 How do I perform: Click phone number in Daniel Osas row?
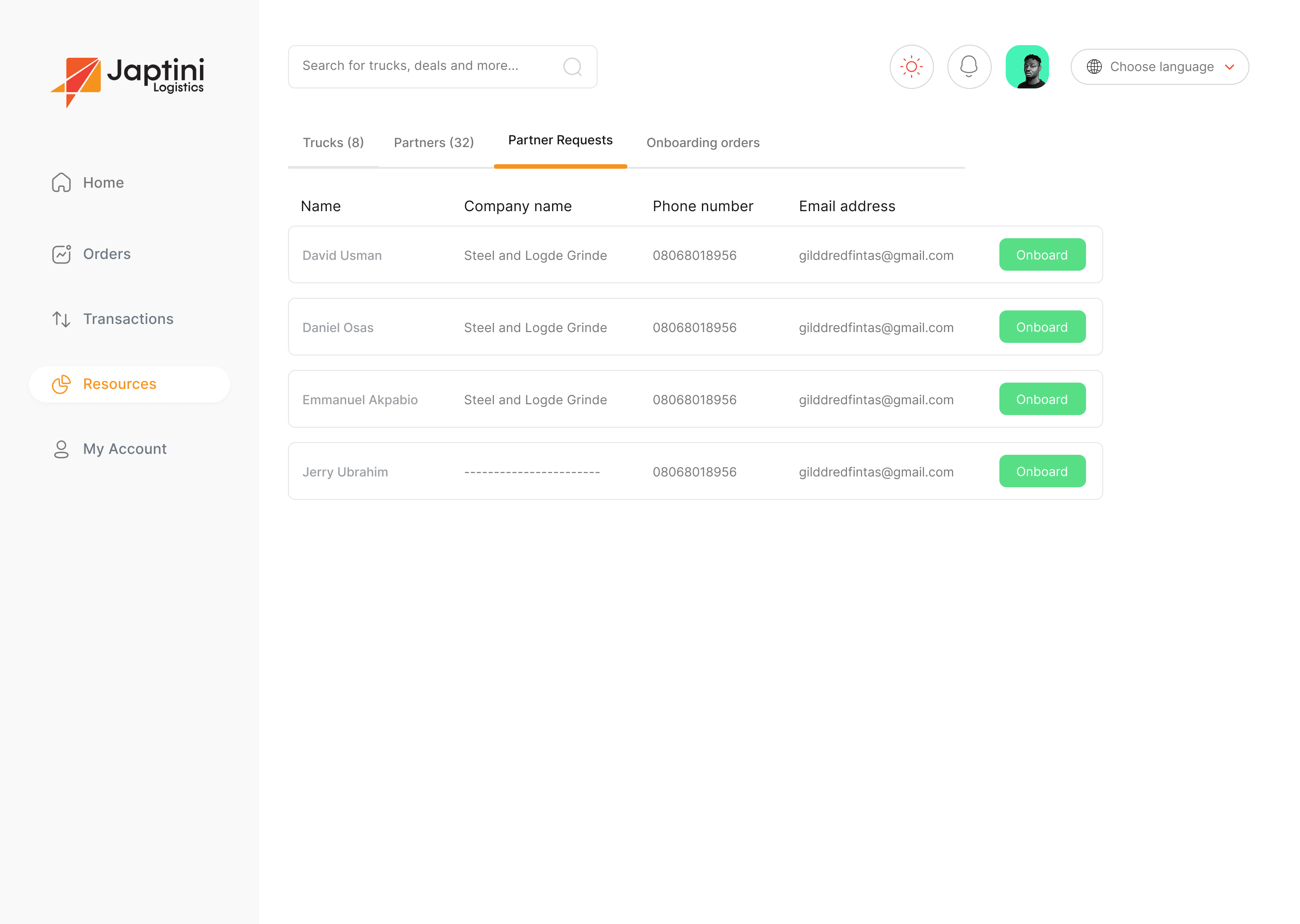pyautogui.click(x=694, y=328)
